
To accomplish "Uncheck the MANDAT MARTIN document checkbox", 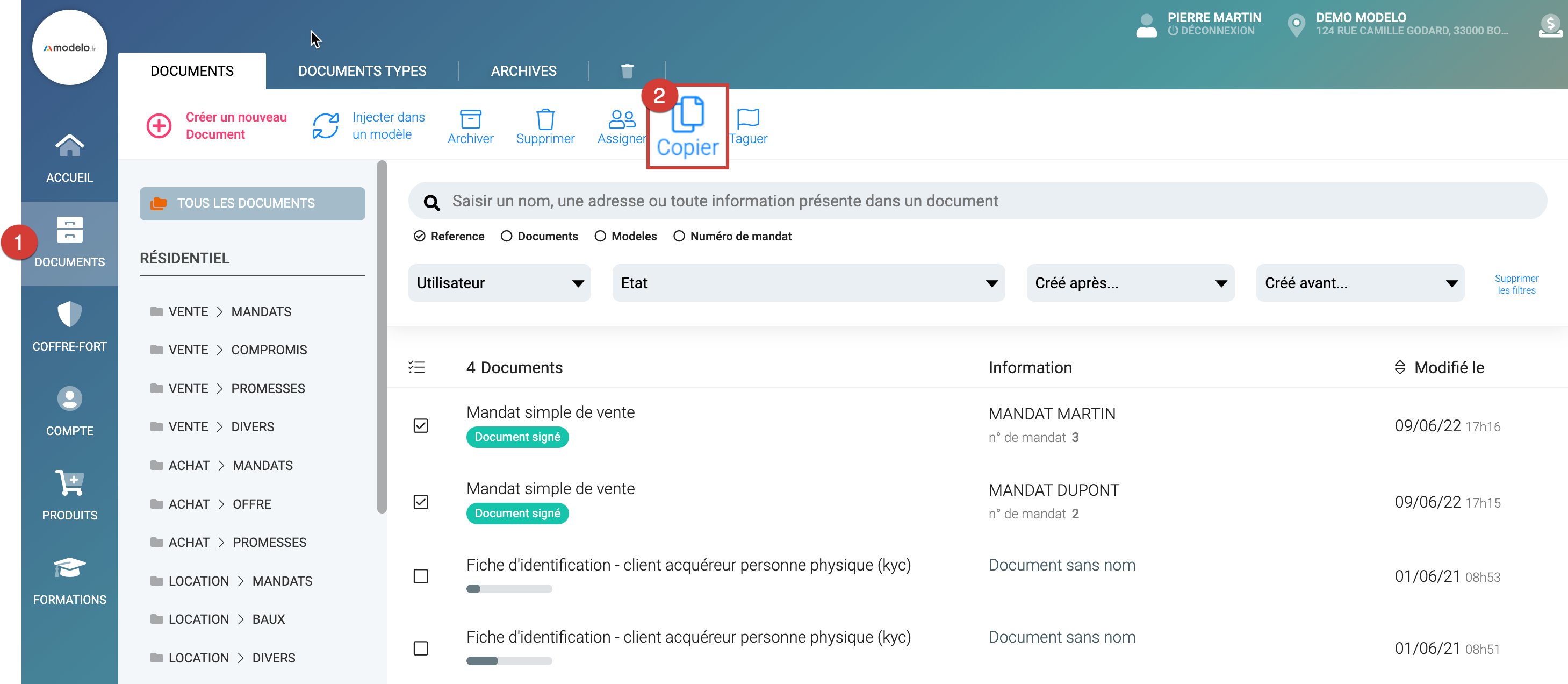I will pyautogui.click(x=421, y=425).
